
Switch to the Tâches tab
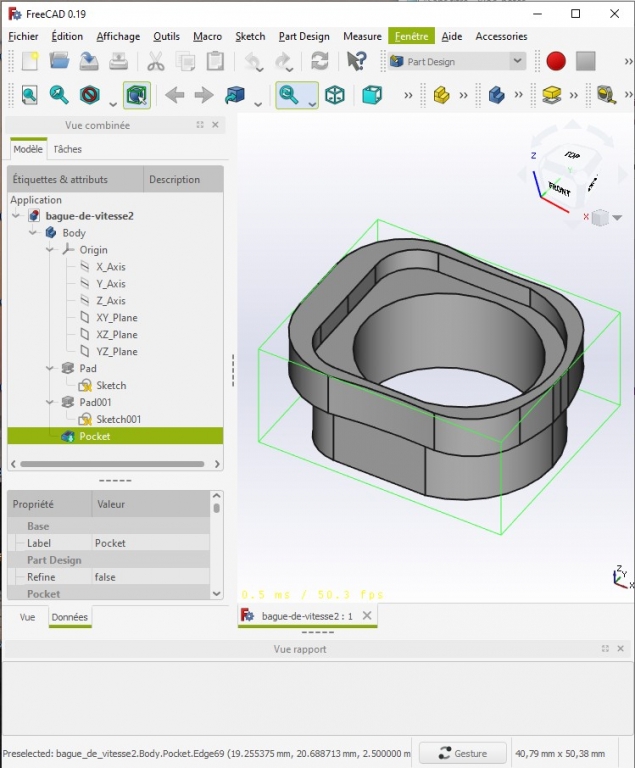(x=68, y=149)
